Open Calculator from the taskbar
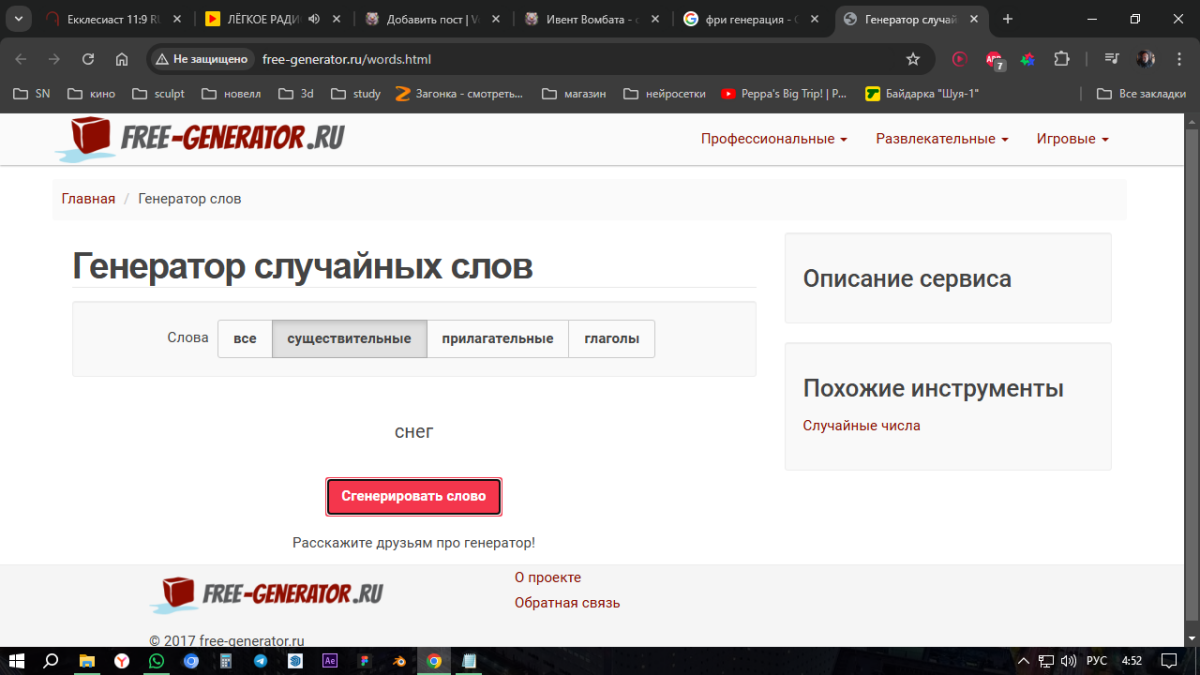The height and width of the screenshot is (675, 1200). [x=226, y=661]
